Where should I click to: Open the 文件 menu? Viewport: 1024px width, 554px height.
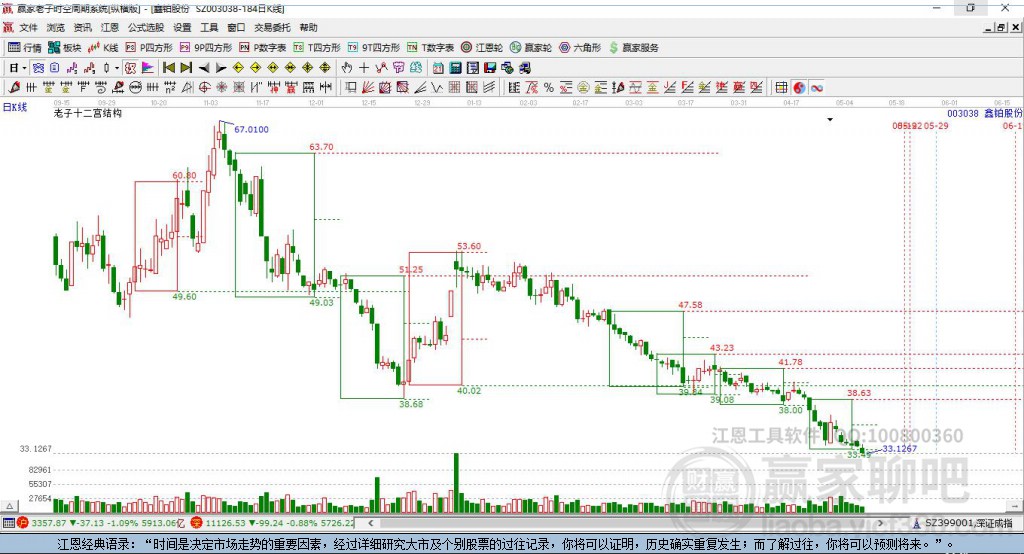28,27
